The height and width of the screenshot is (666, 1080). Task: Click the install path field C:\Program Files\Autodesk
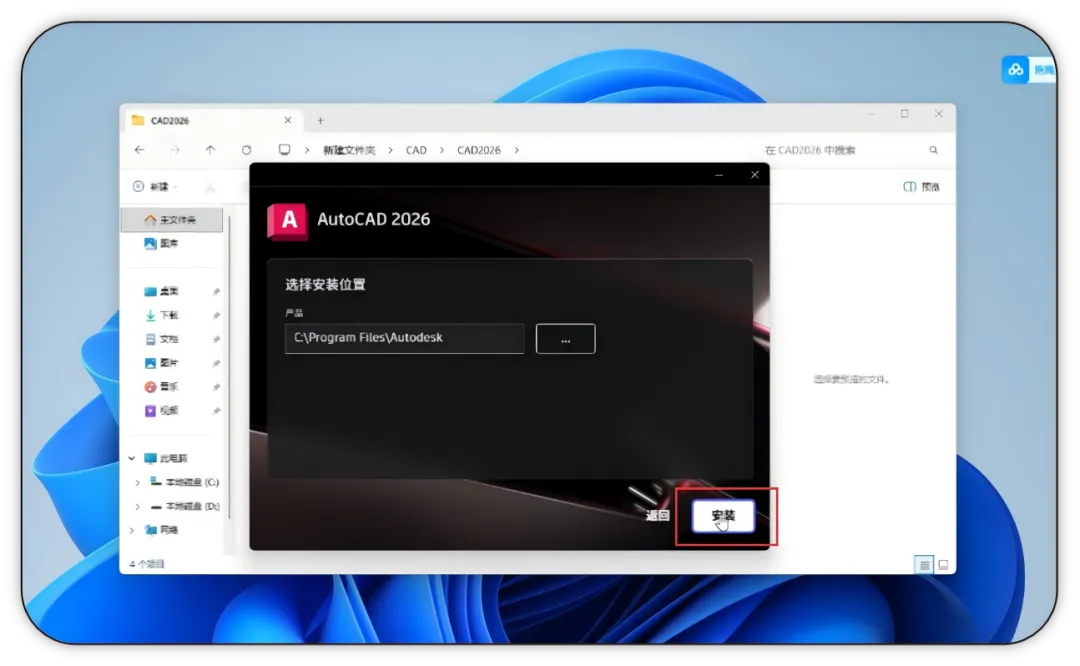tap(404, 338)
